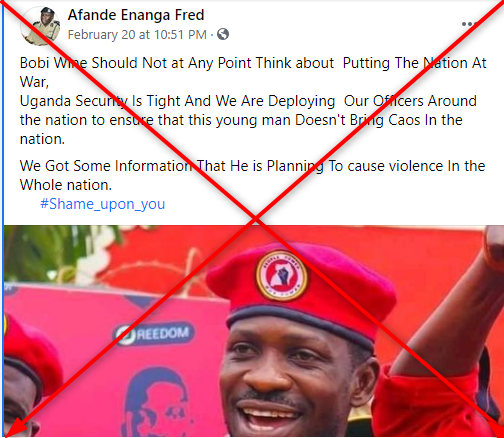The width and height of the screenshot is (504, 438).
Task: Click the People Power emblem on the beret
Action: [x=282, y=276]
